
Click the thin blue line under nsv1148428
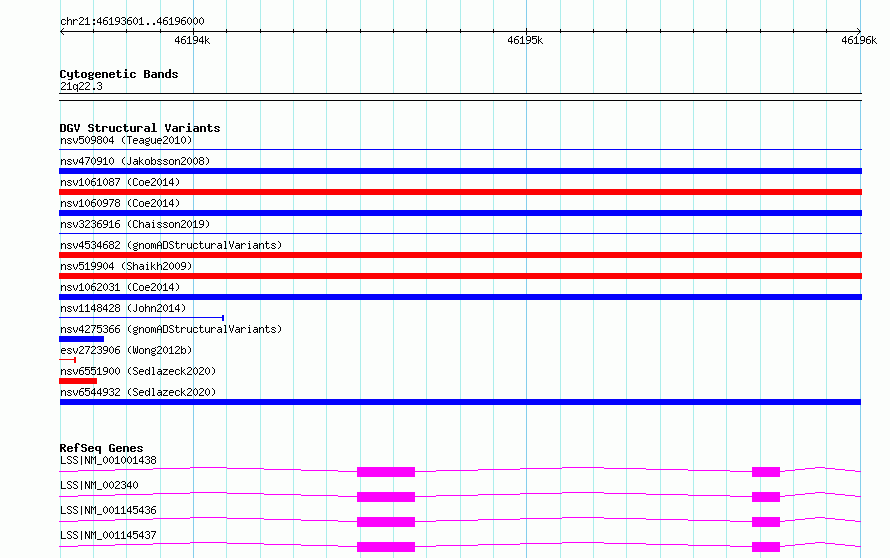coord(141,318)
